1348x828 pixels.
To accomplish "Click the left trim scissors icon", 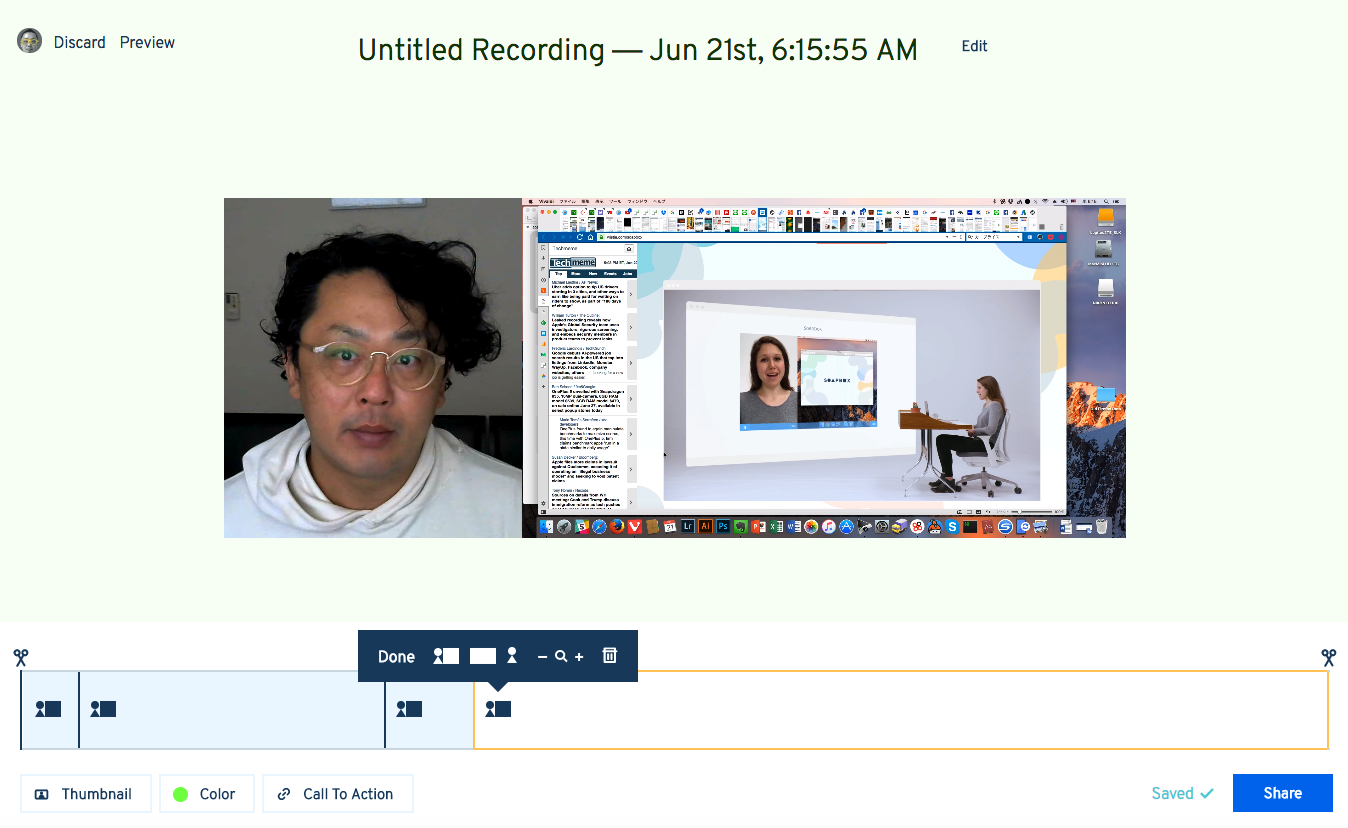I will [x=21, y=657].
